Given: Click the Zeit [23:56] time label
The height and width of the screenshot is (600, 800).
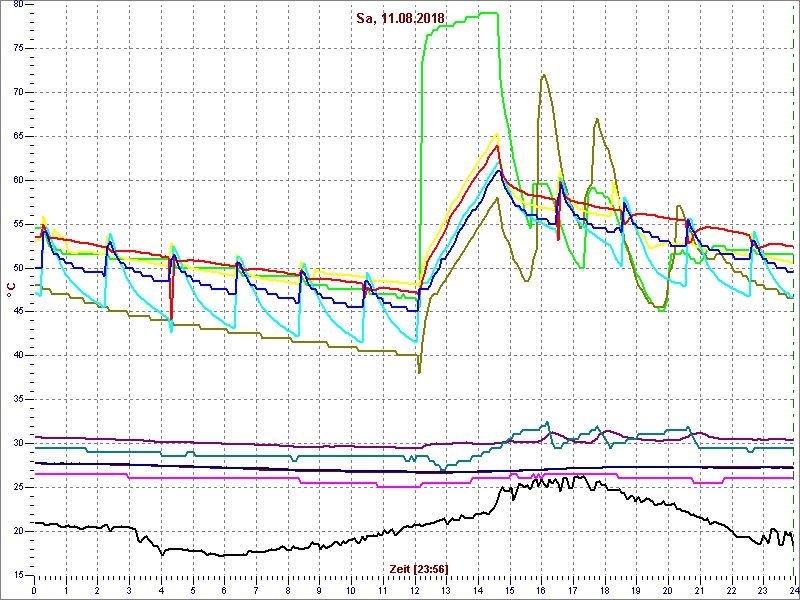Looking at the screenshot, I should point(419,568).
